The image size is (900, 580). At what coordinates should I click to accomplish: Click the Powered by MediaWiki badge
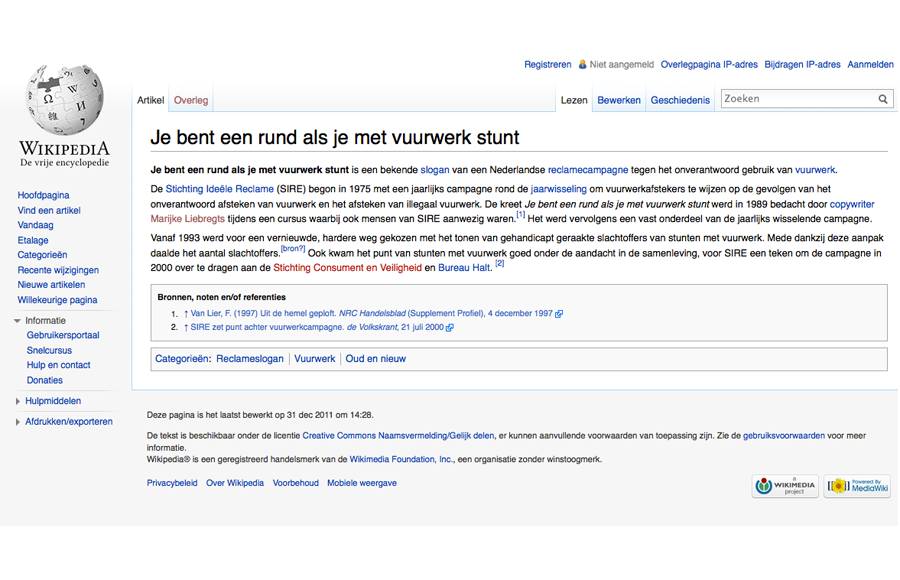point(857,486)
